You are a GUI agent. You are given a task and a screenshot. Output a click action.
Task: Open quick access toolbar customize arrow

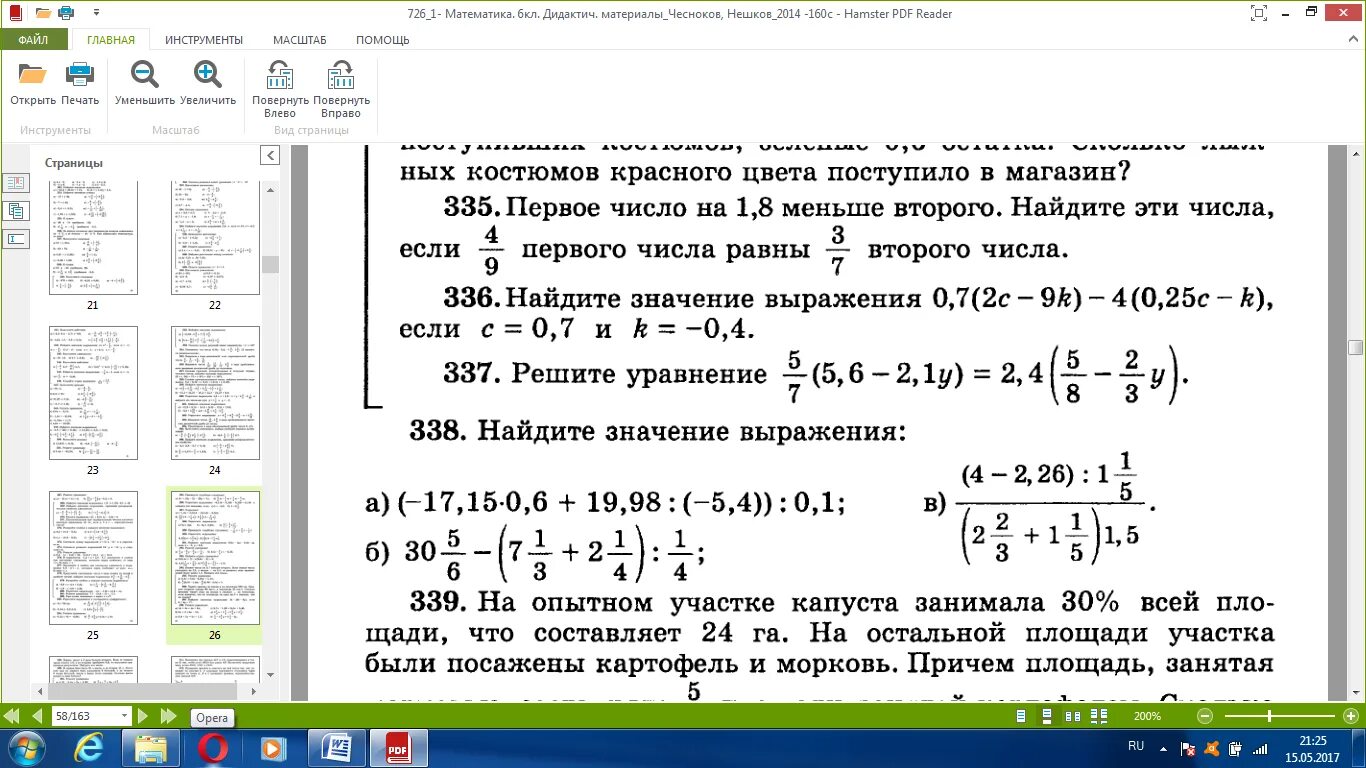[96, 14]
